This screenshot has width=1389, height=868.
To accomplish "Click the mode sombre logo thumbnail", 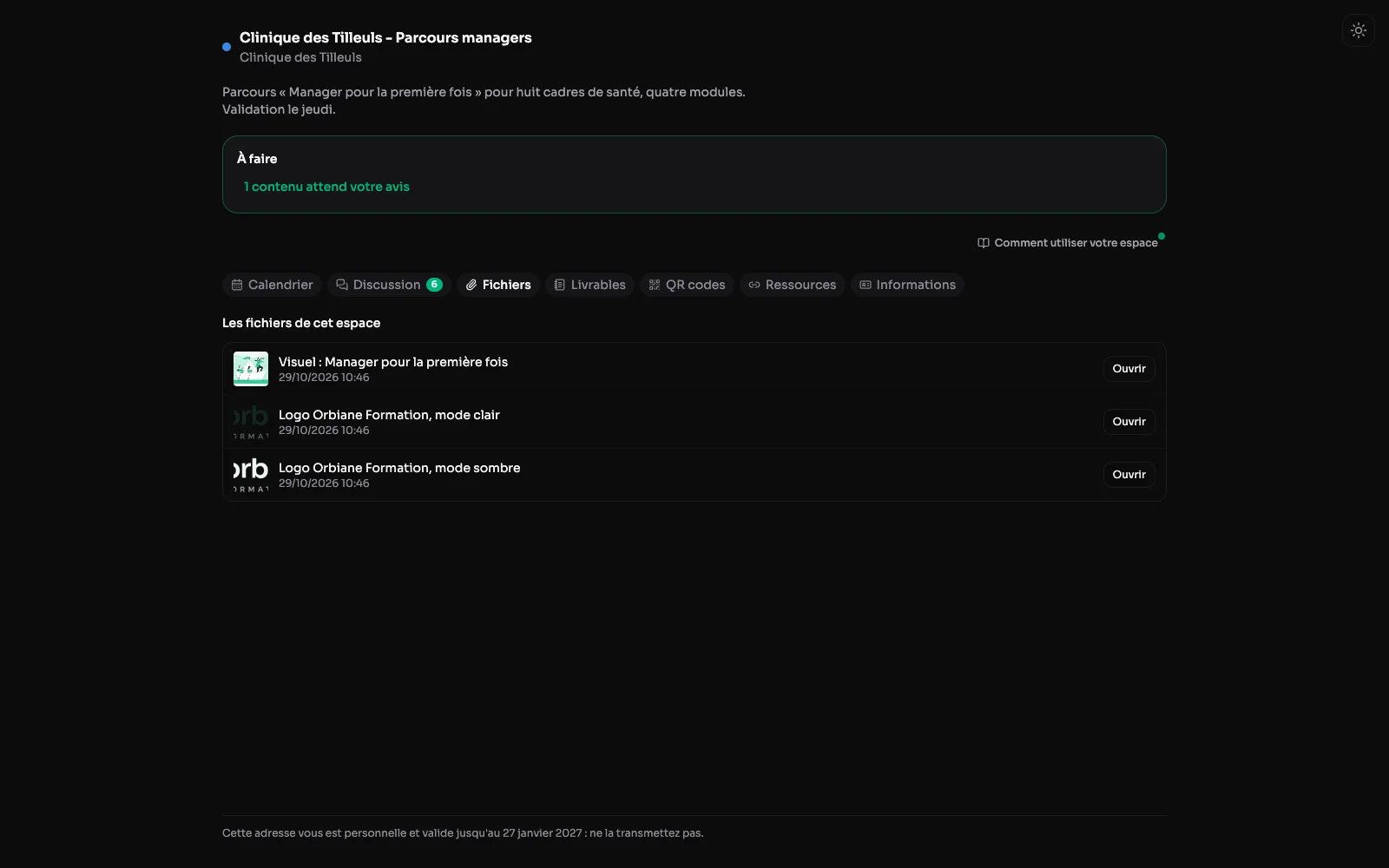I will (x=251, y=475).
